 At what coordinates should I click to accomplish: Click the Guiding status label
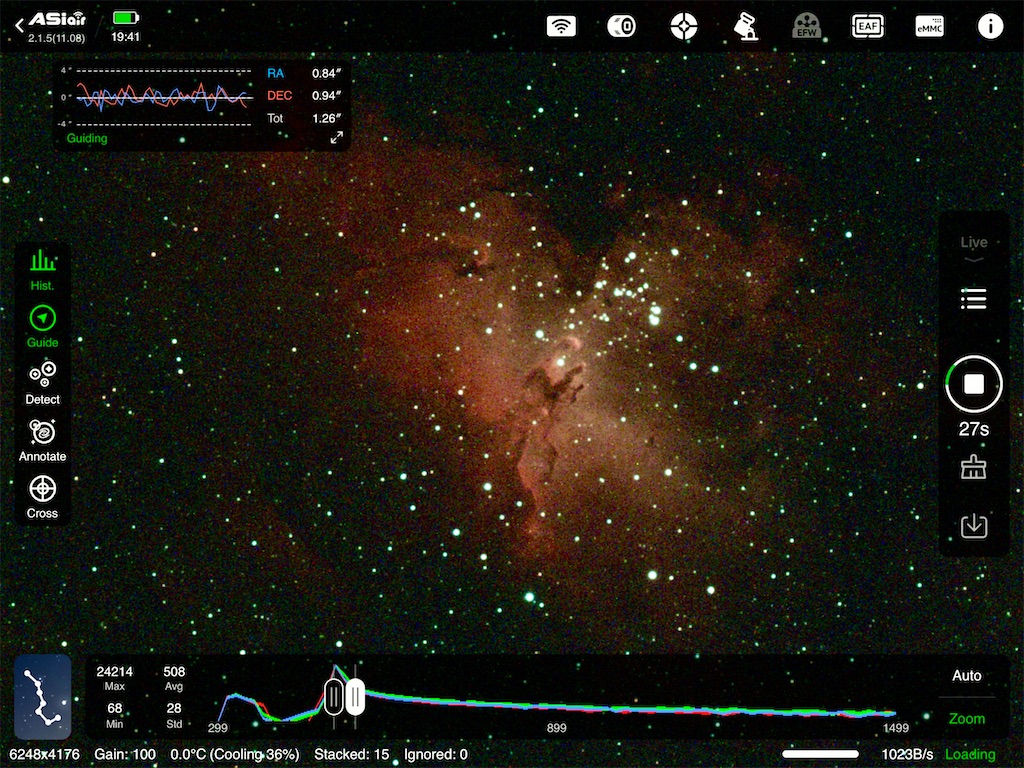tap(87, 138)
